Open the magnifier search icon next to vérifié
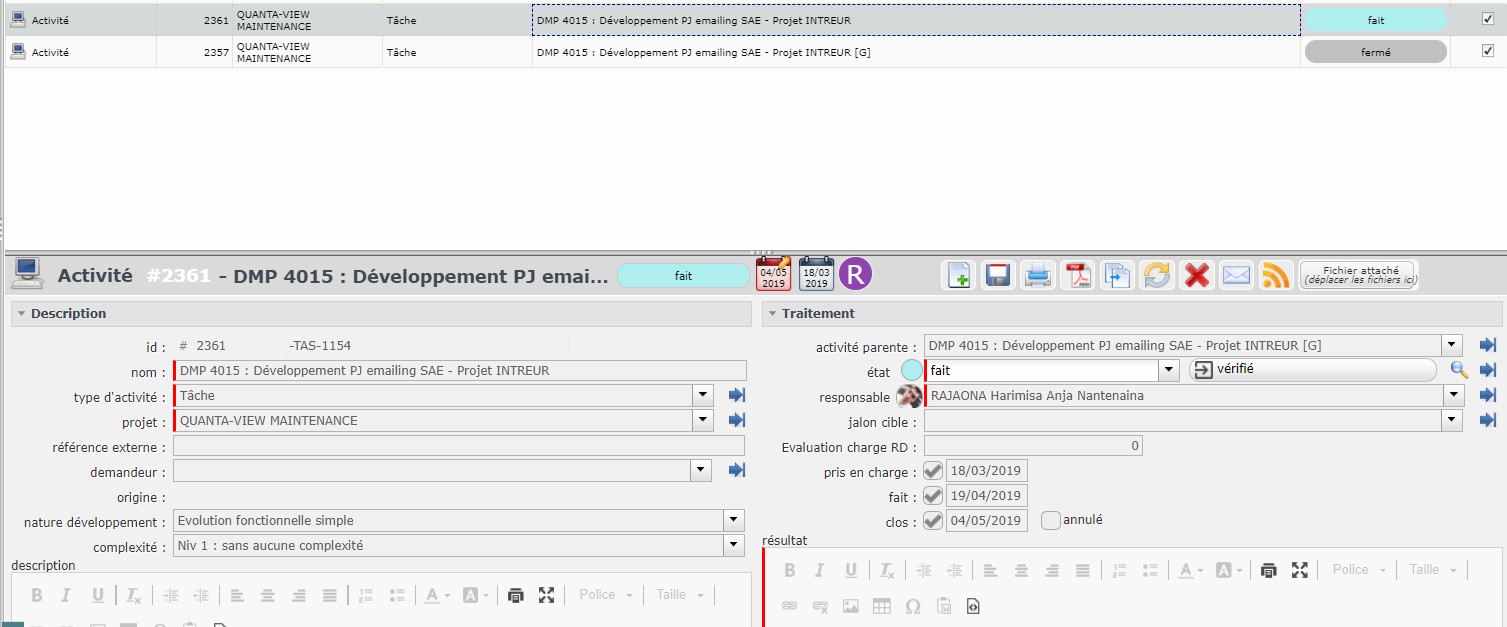Viewport: 1507px width, 627px height. pyautogui.click(x=1459, y=370)
